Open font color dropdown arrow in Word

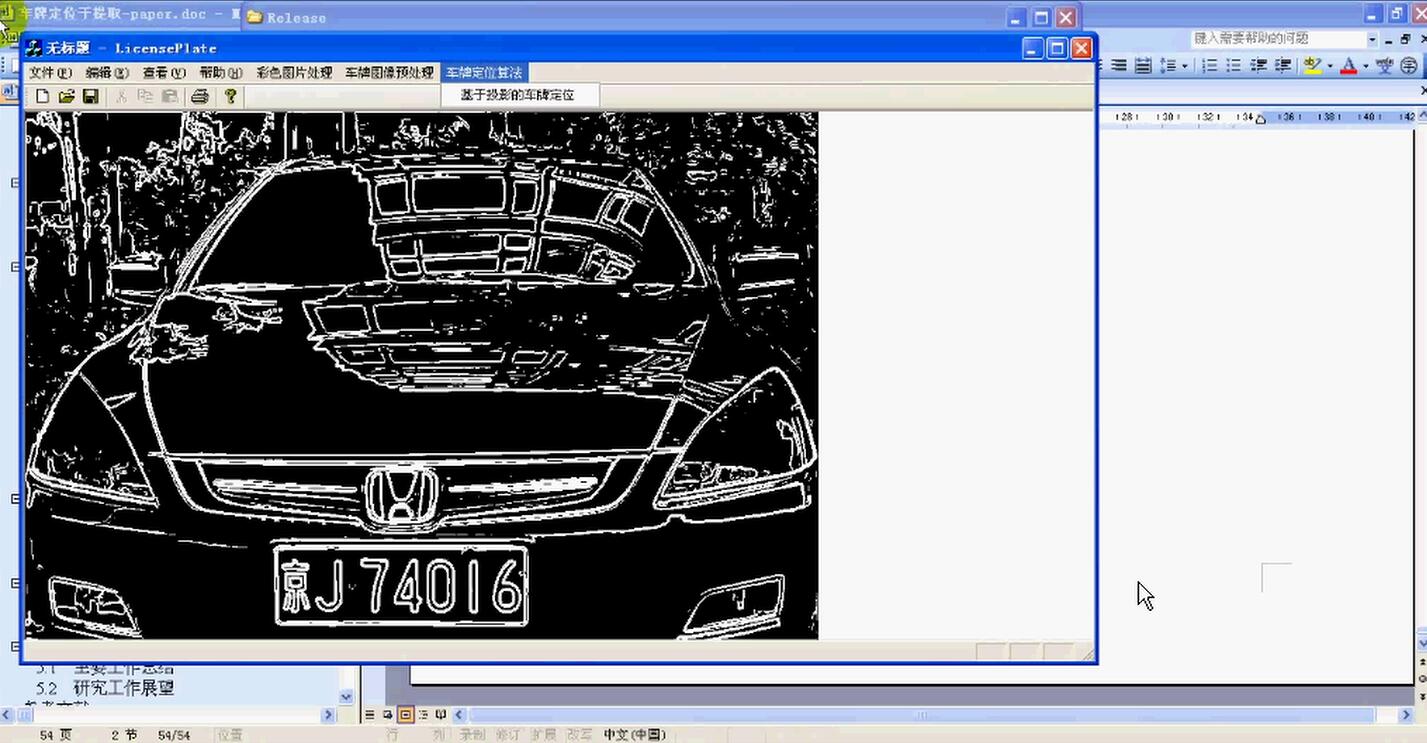(1365, 66)
